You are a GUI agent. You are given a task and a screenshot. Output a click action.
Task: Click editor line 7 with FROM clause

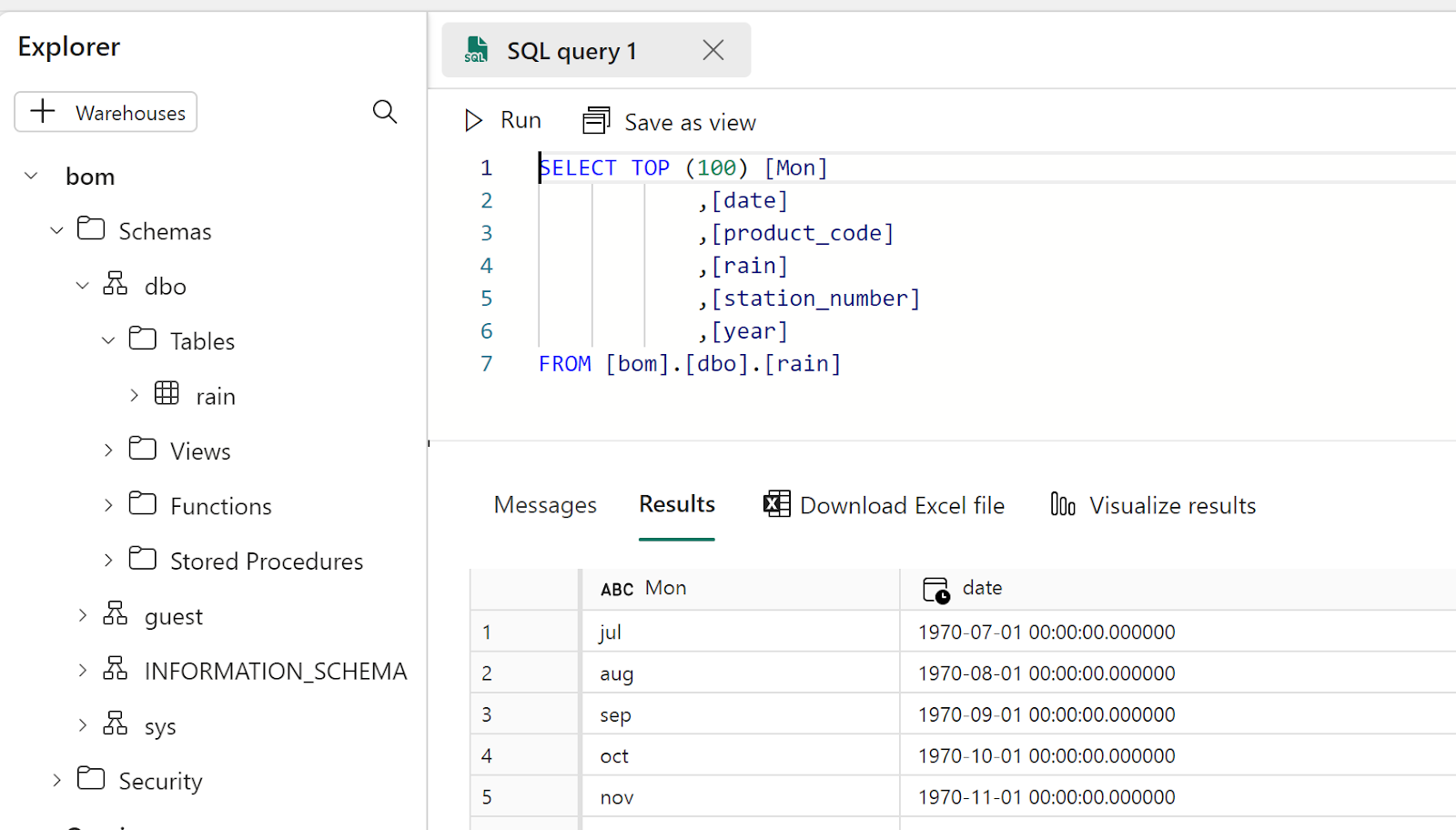[x=690, y=364]
